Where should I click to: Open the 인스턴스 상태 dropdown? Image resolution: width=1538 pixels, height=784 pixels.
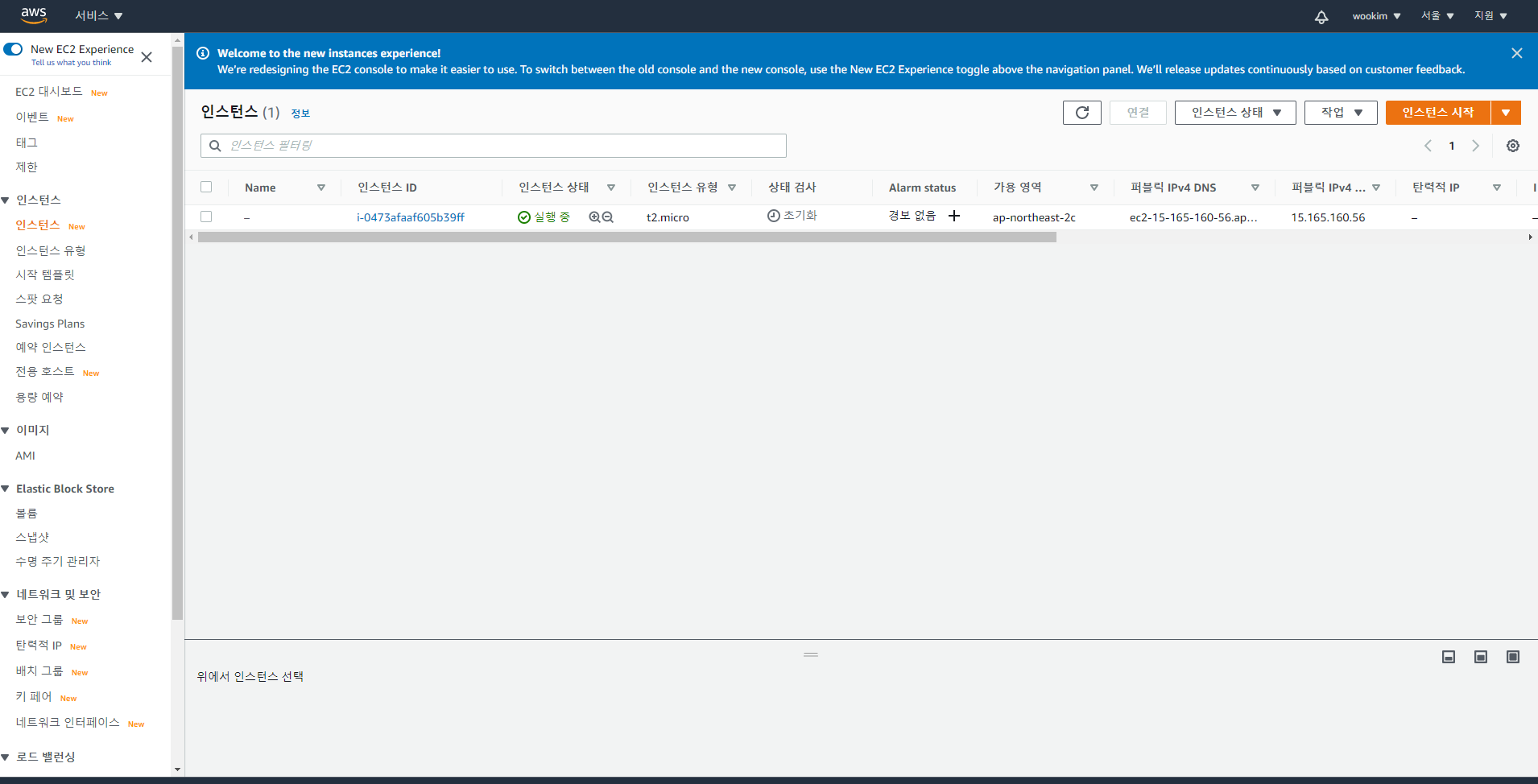point(1235,113)
